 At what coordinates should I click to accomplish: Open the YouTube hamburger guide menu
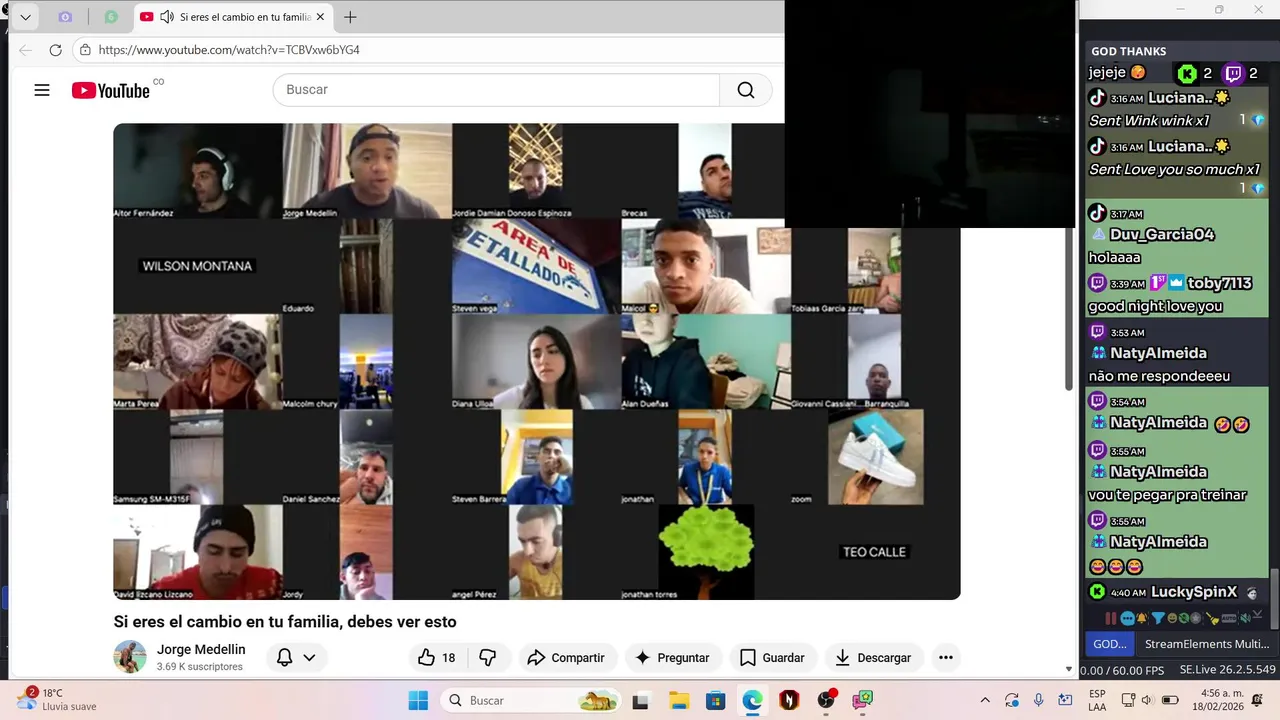tap(42, 90)
